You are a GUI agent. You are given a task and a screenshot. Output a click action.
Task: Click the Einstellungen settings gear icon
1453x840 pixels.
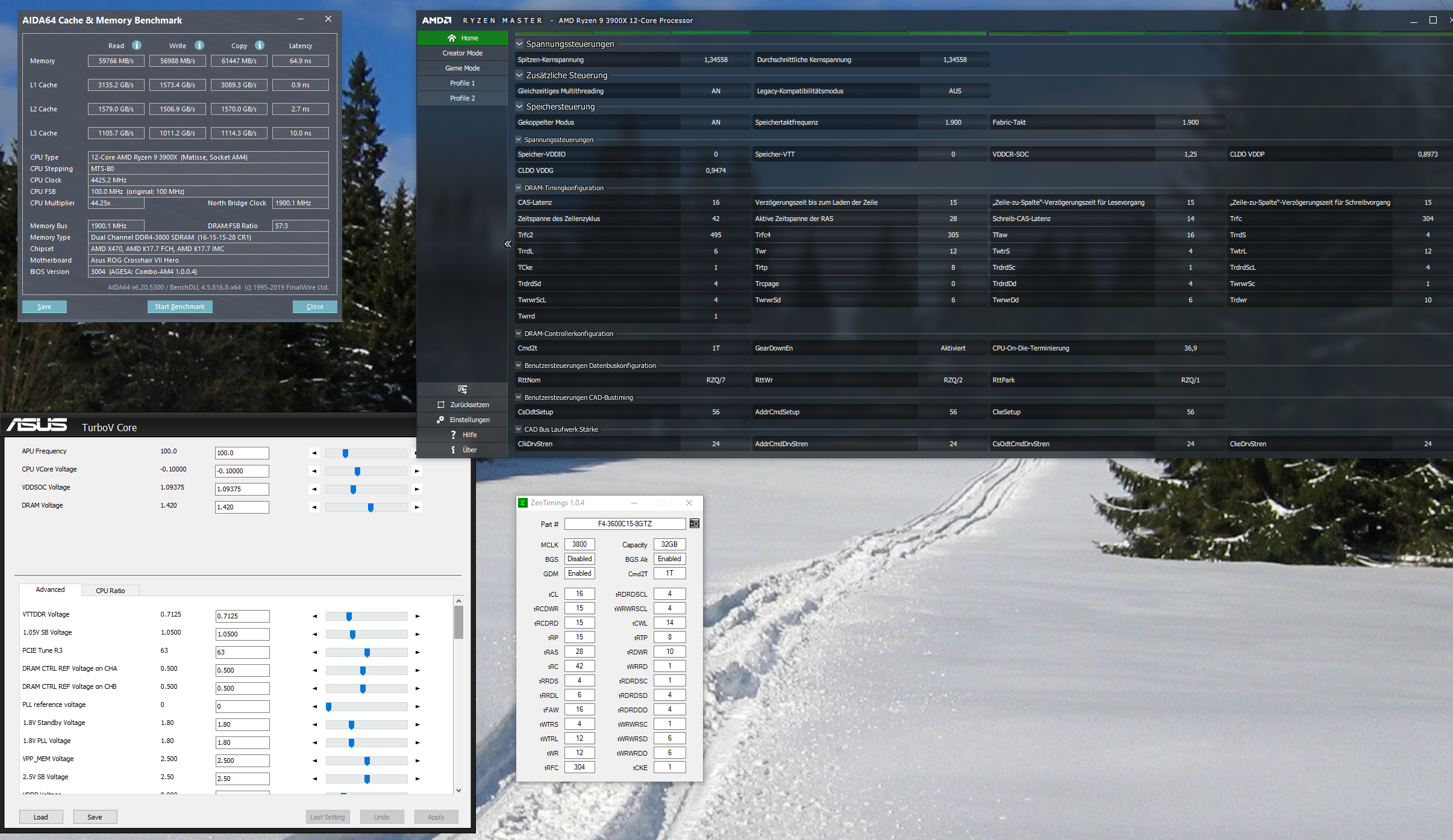[441, 420]
